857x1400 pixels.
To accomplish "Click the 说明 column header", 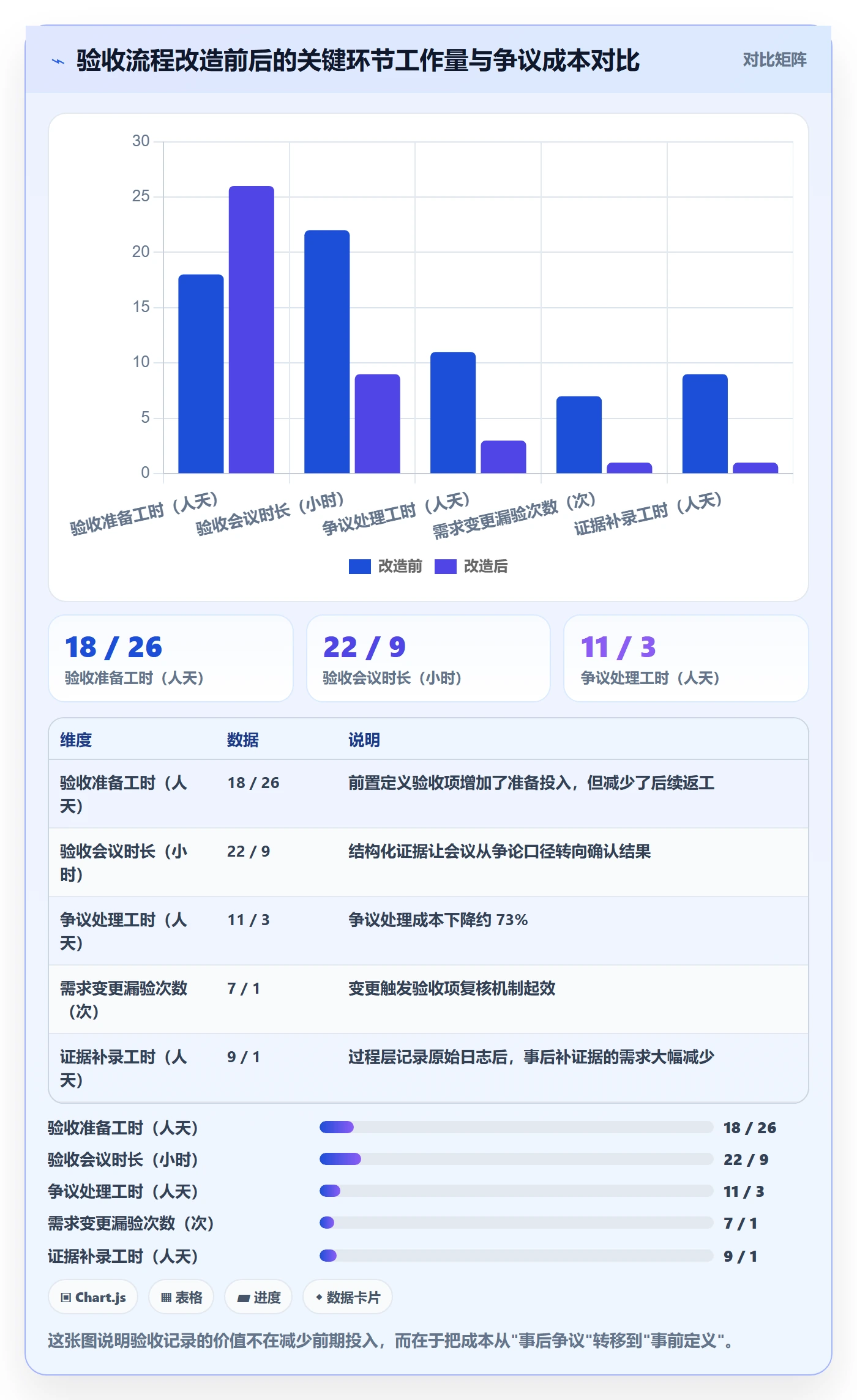I will click(364, 740).
